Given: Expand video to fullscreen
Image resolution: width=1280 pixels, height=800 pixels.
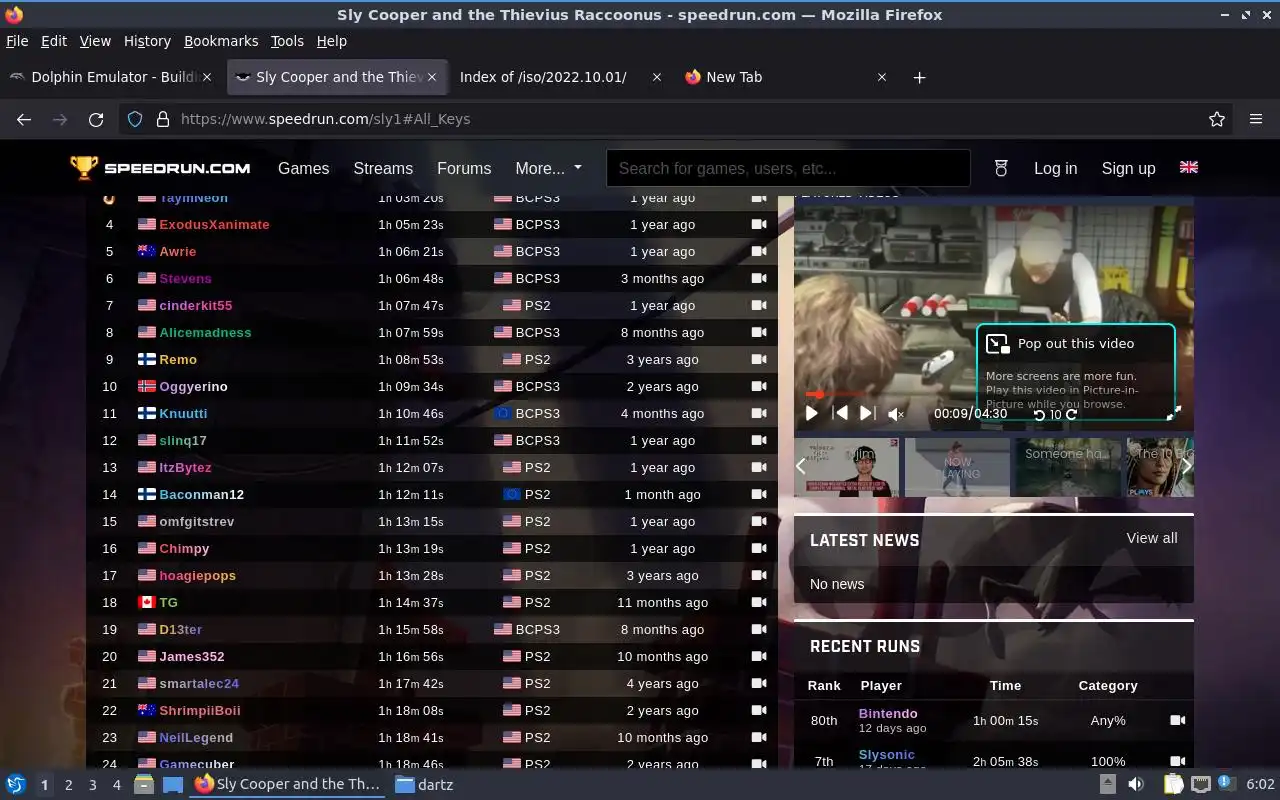Looking at the screenshot, I should pyautogui.click(x=1175, y=412).
